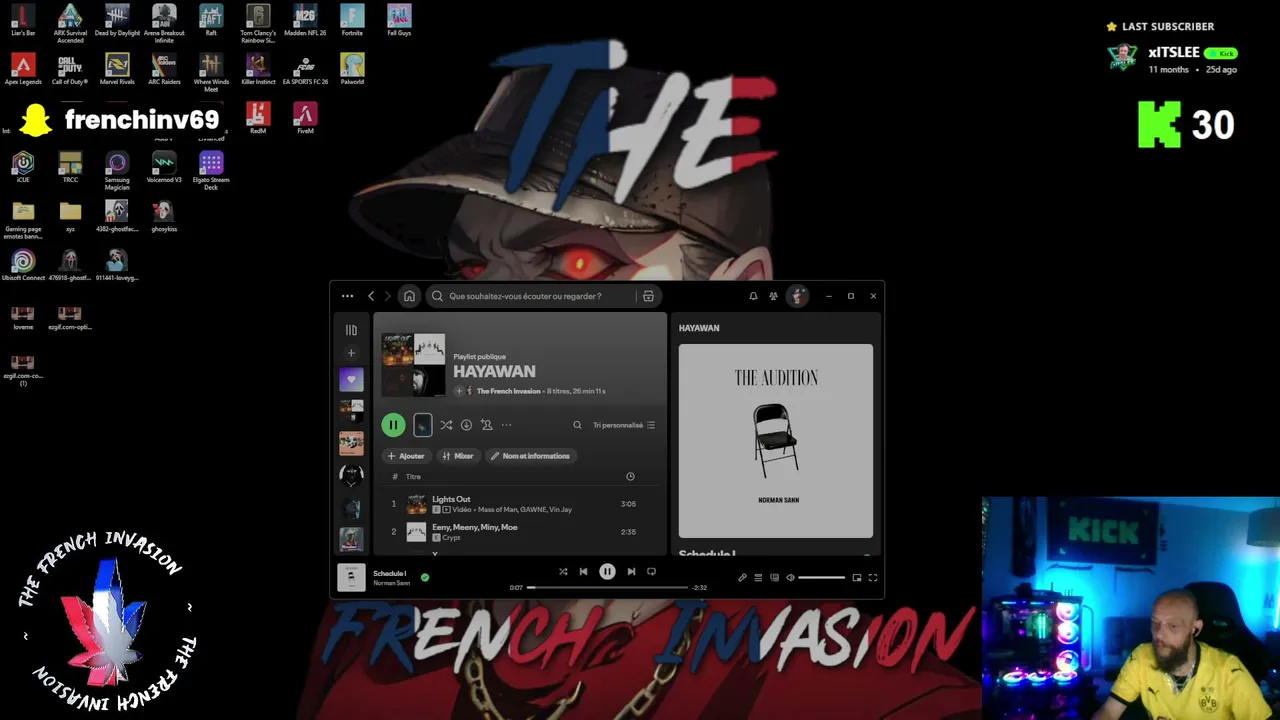Open the Norman Sann artist link in player bar
This screenshot has width=1280, height=720.
pyautogui.click(x=392, y=583)
